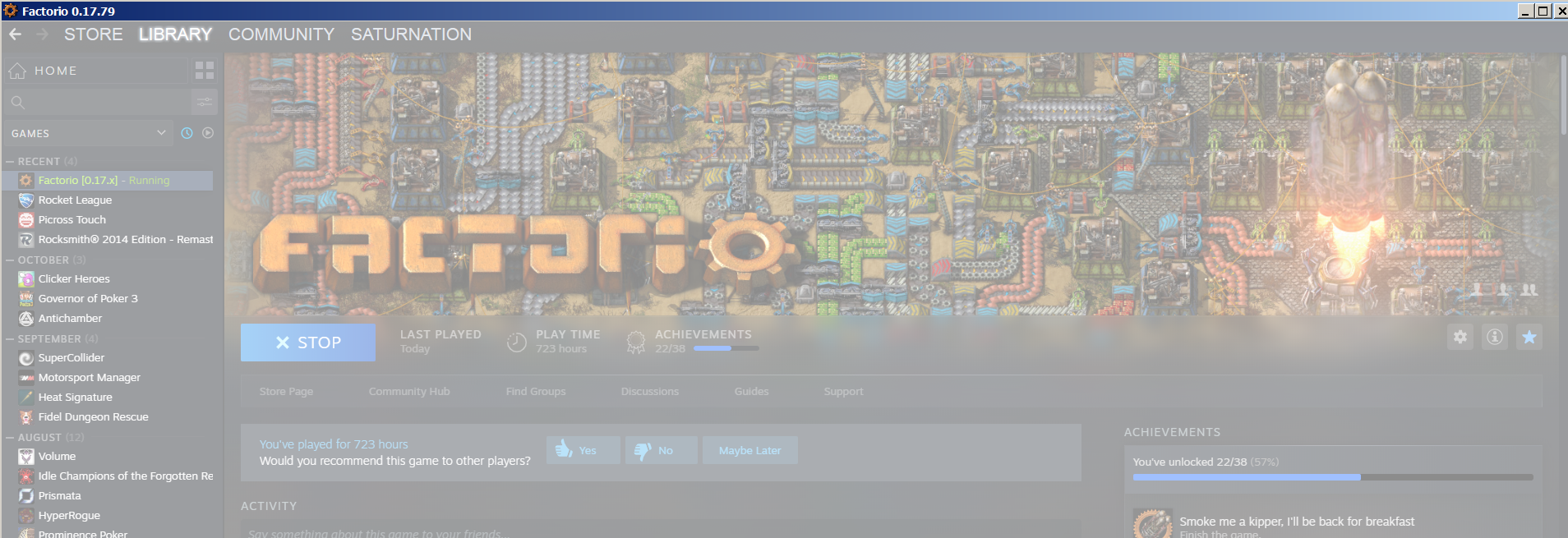Click No on the recommendation

click(662, 450)
